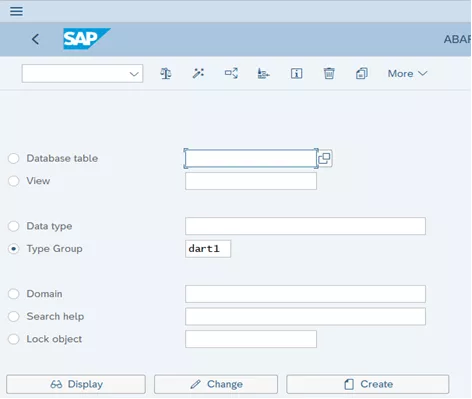
Task: Open the information icon in toolbar
Action: (296, 73)
